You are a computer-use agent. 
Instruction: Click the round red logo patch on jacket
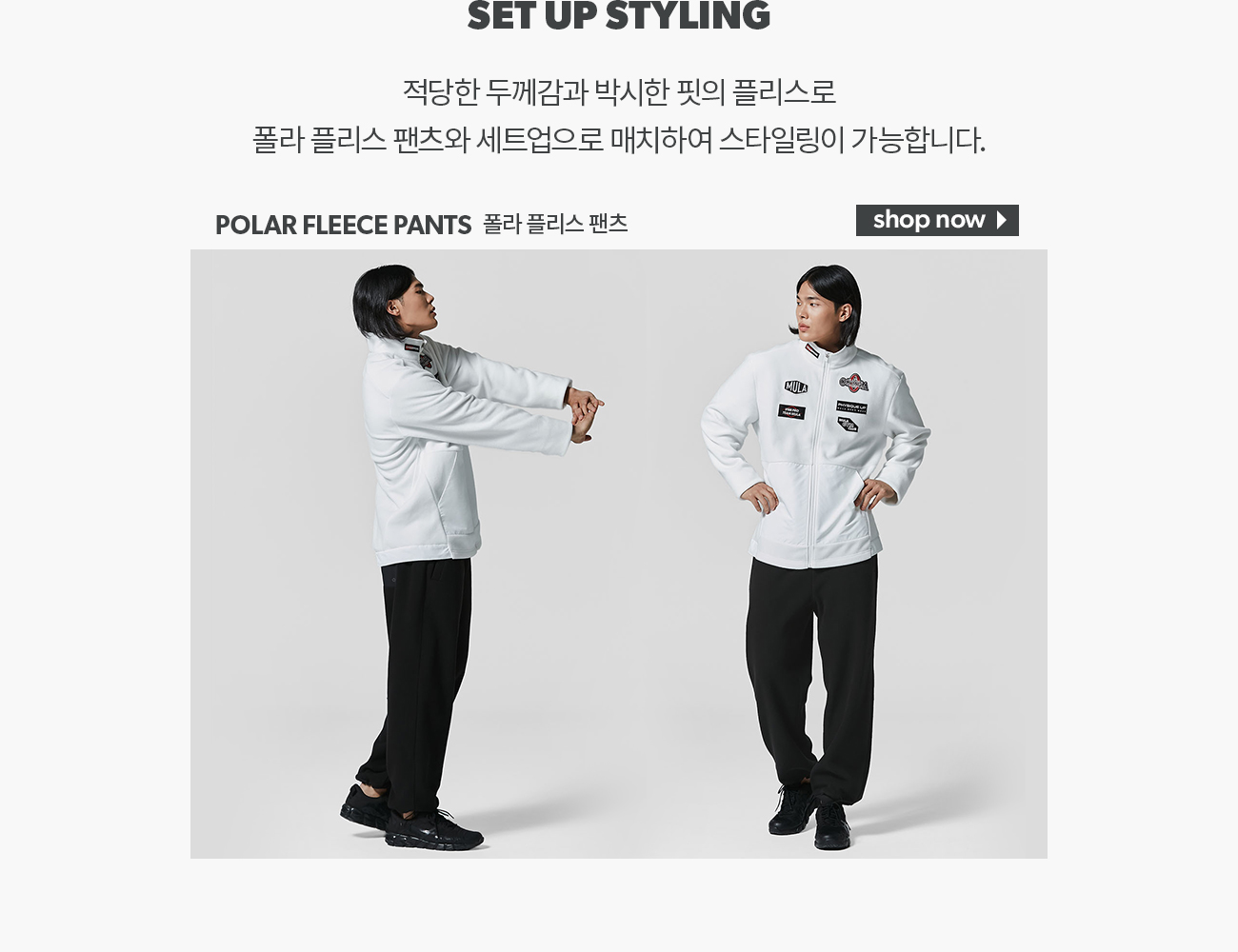(853, 383)
